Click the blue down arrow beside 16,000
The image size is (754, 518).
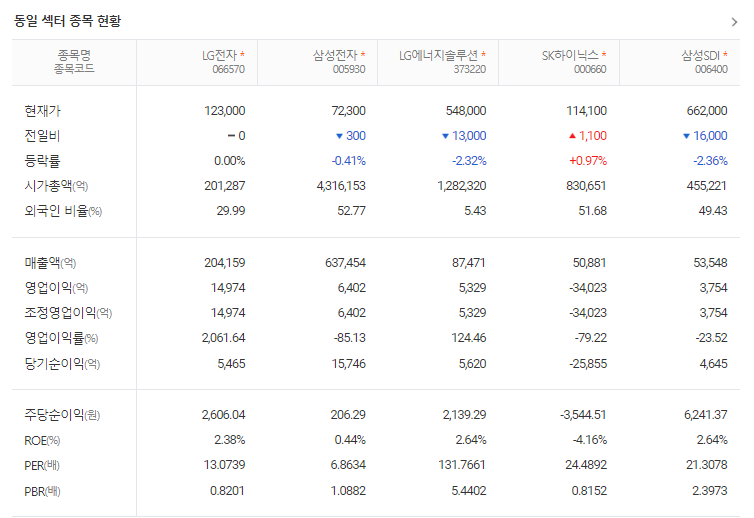[687, 137]
